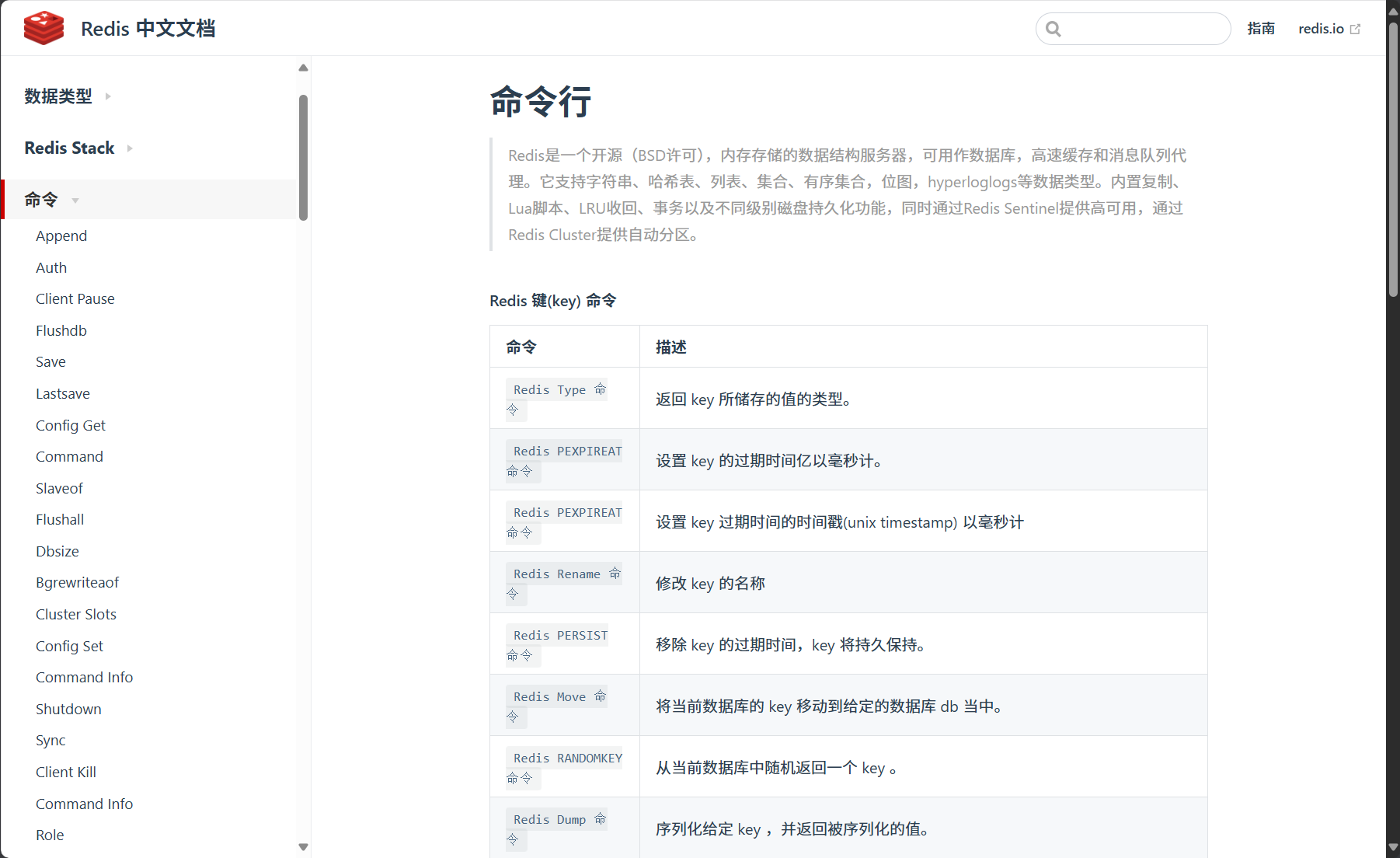Open the Redis Move 命令 link
This screenshot has width=1400, height=858.
[x=556, y=706]
